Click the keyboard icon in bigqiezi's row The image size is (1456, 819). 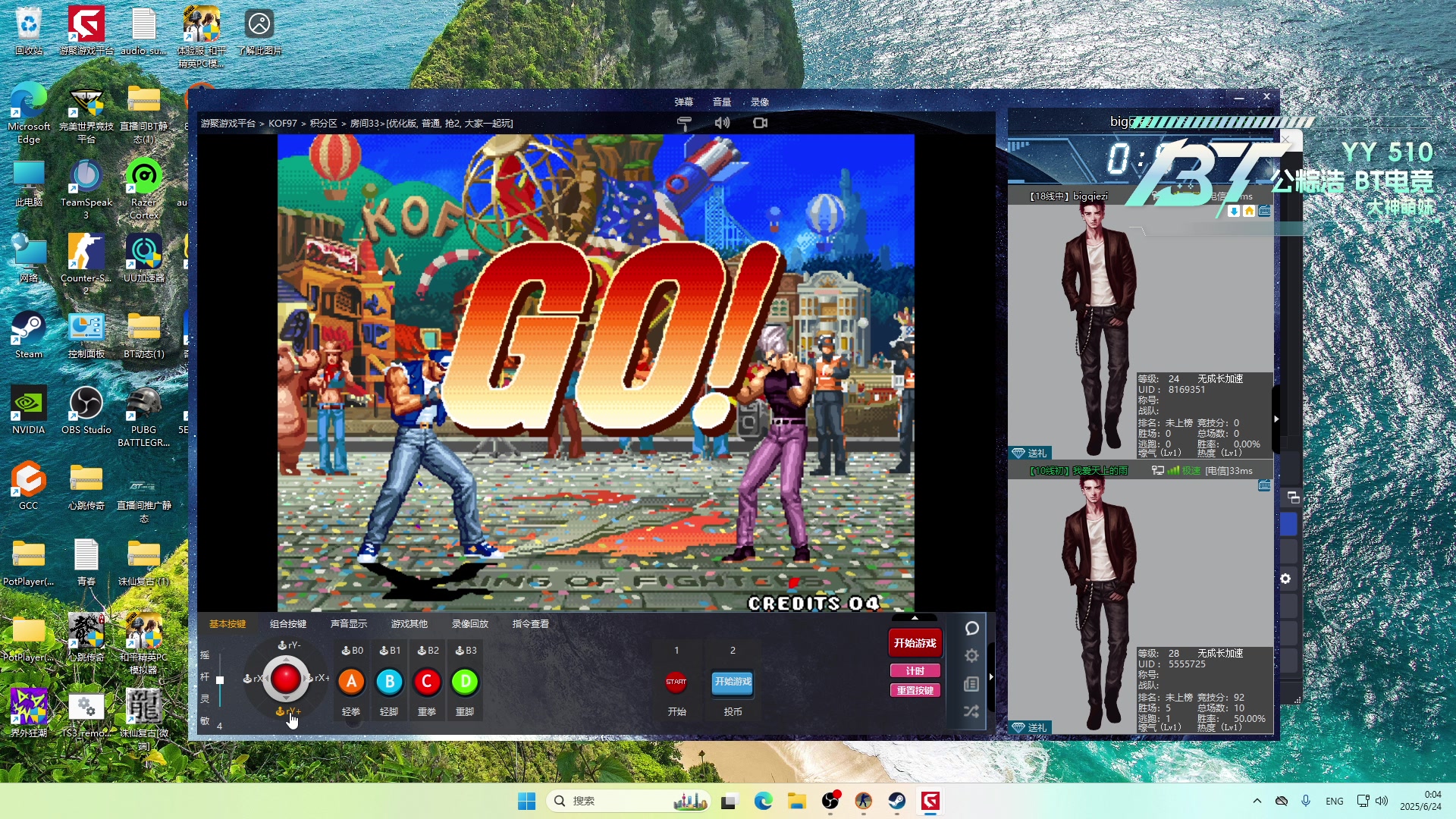1264,212
